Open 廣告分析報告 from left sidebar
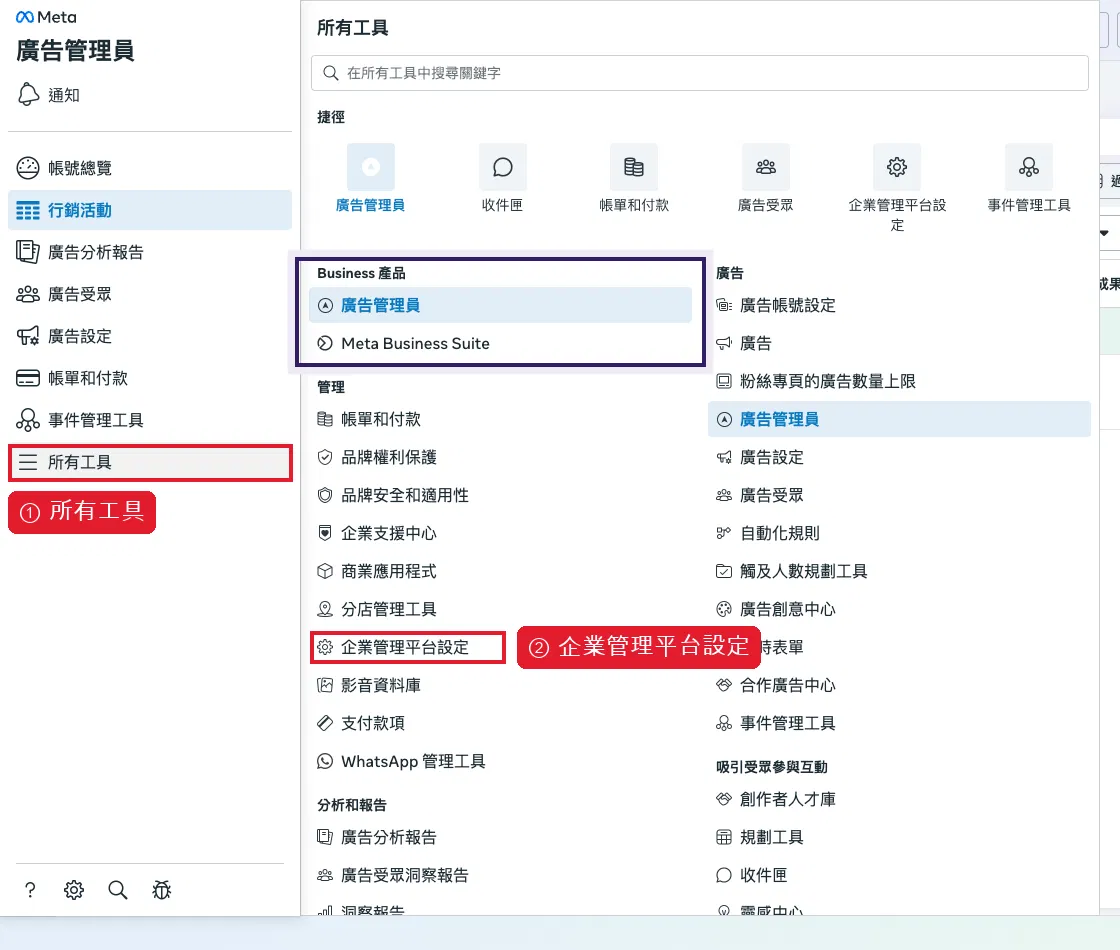1120x950 pixels. point(149,252)
